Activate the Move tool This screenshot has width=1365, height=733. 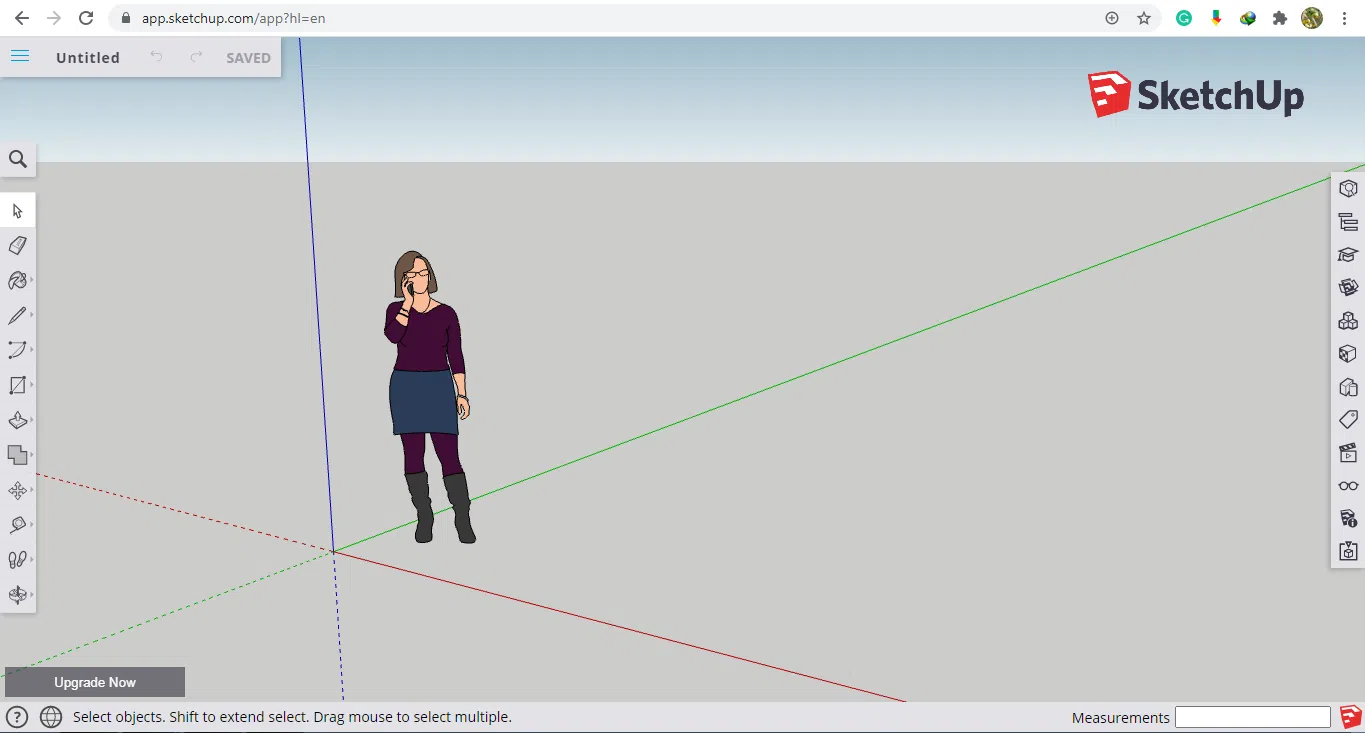[x=18, y=489]
